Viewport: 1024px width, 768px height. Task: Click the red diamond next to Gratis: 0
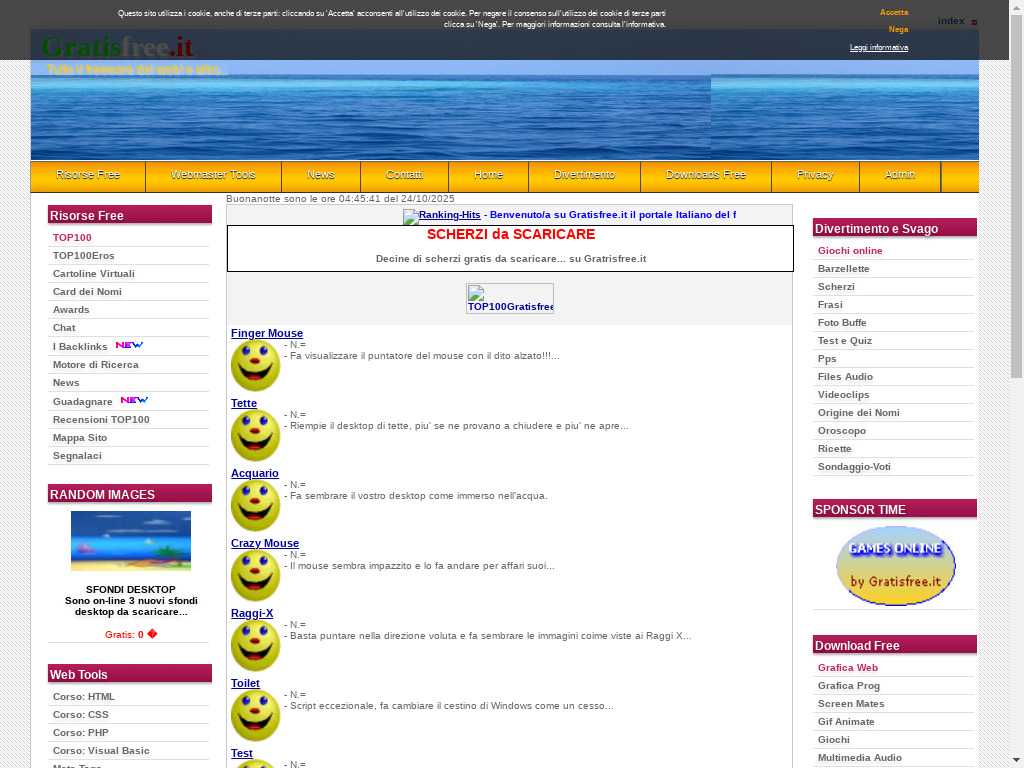tap(152, 634)
